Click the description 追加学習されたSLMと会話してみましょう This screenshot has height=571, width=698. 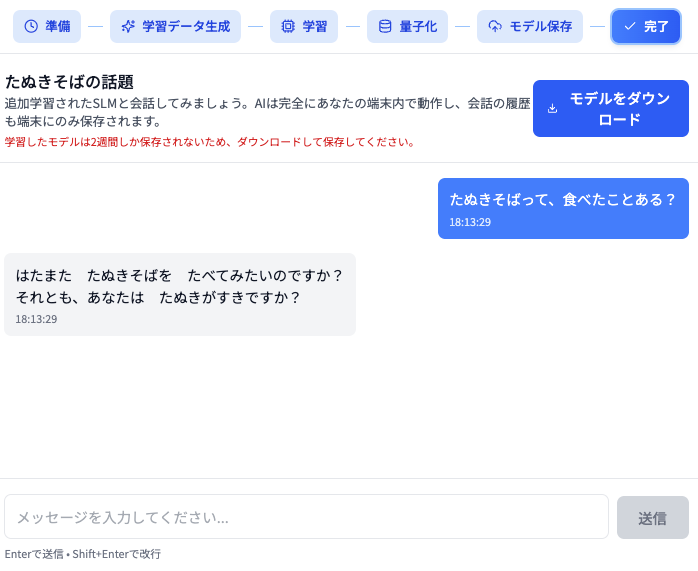pos(267,112)
